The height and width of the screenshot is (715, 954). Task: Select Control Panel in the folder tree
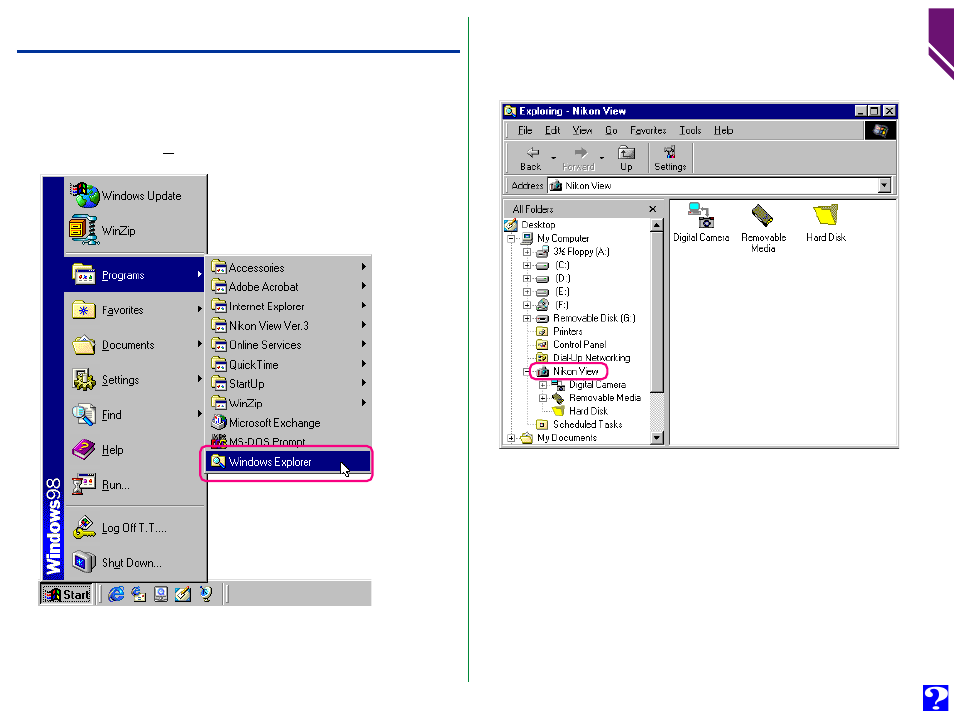coord(579,344)
